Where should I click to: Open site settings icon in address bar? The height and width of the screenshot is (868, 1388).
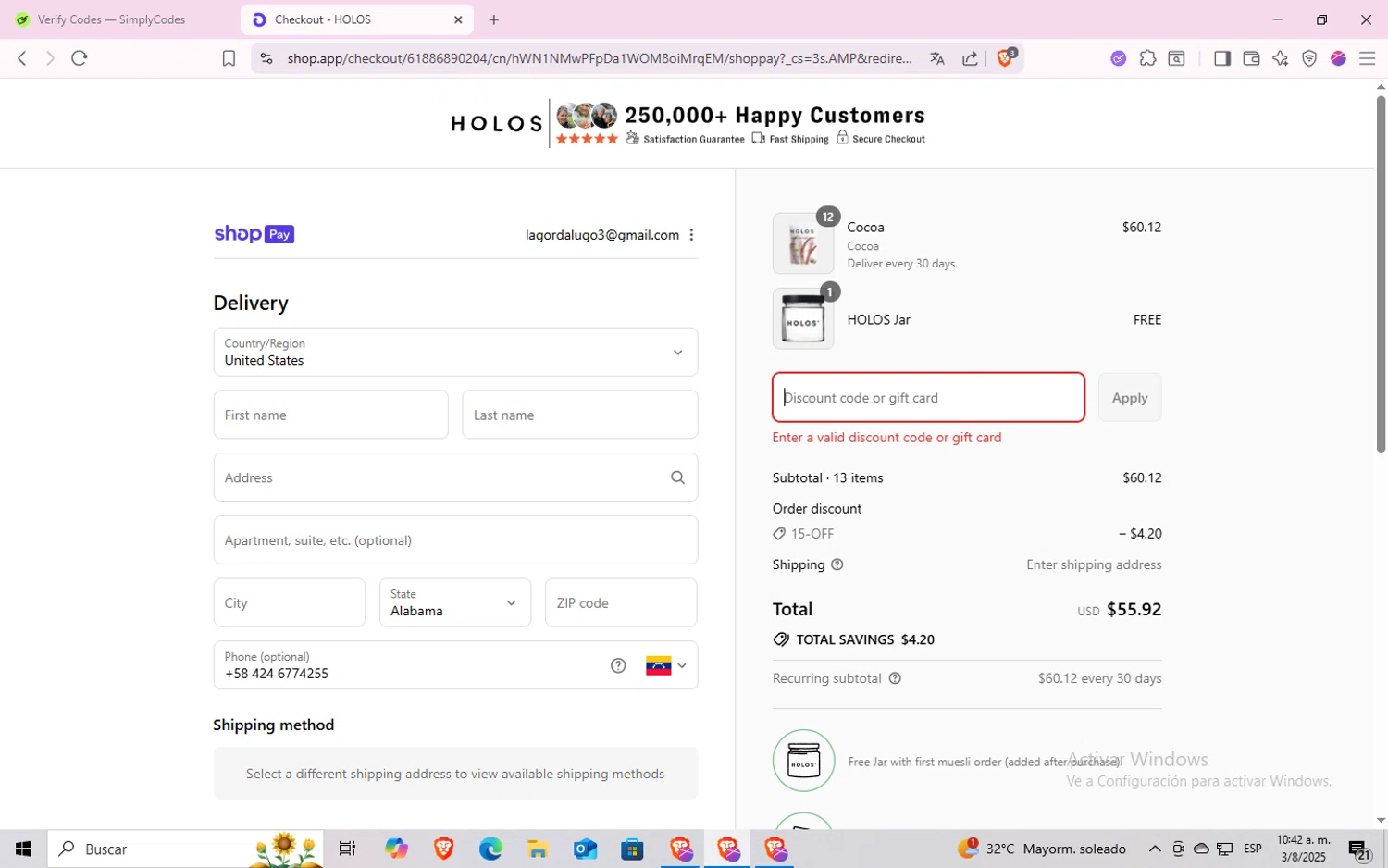tap(266, 58)
